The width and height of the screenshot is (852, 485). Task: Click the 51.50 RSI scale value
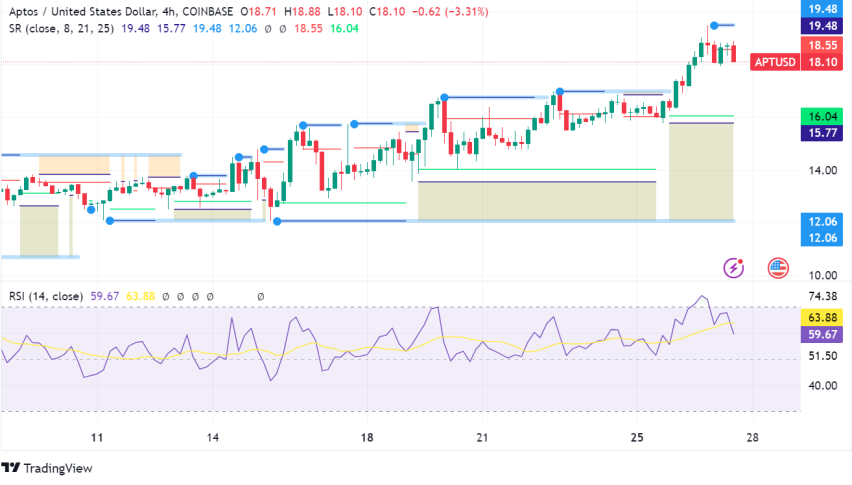pyautogui.click(x=823, y=356)
